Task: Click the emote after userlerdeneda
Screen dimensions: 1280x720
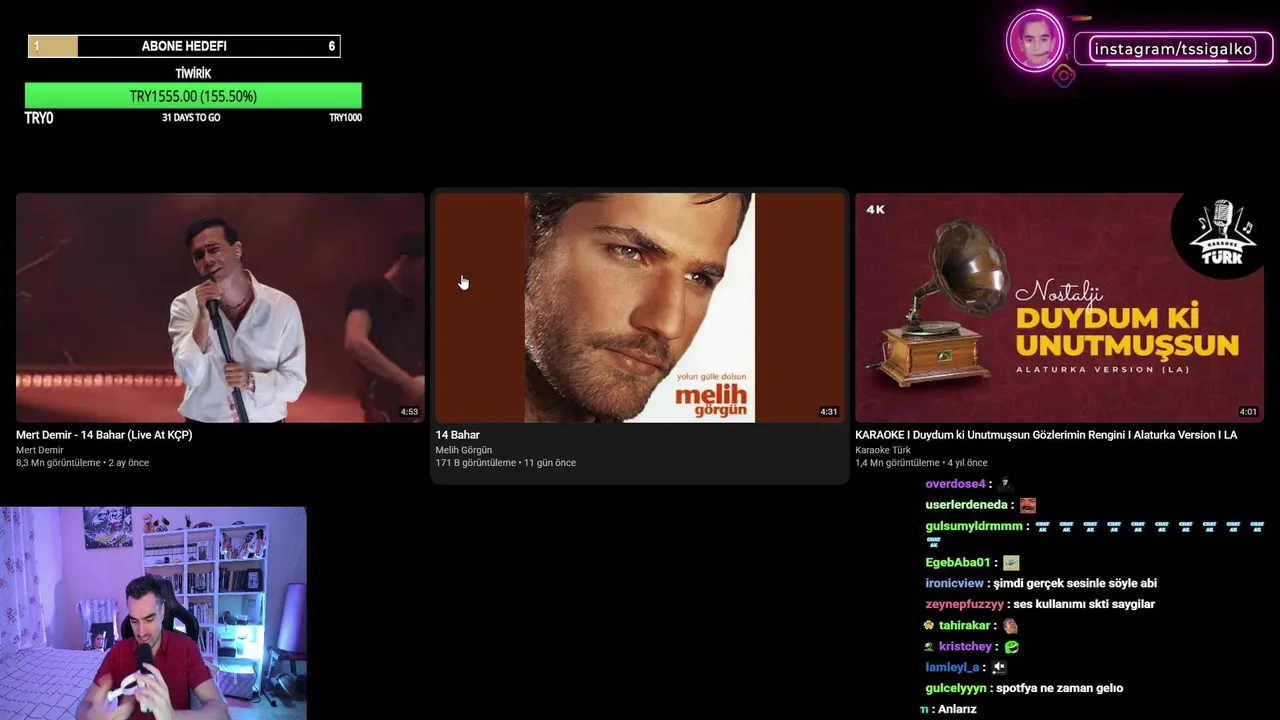Action: (x=1028, y=505)
